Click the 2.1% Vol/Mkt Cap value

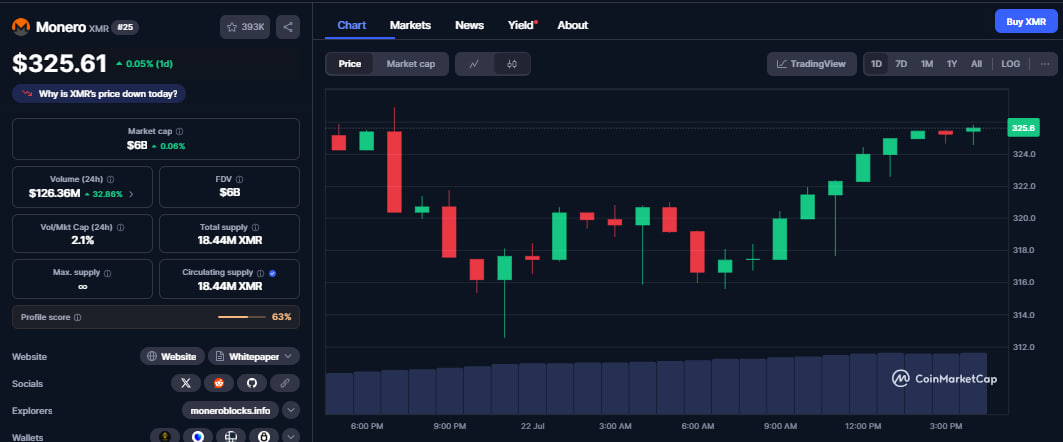point(82,241)
